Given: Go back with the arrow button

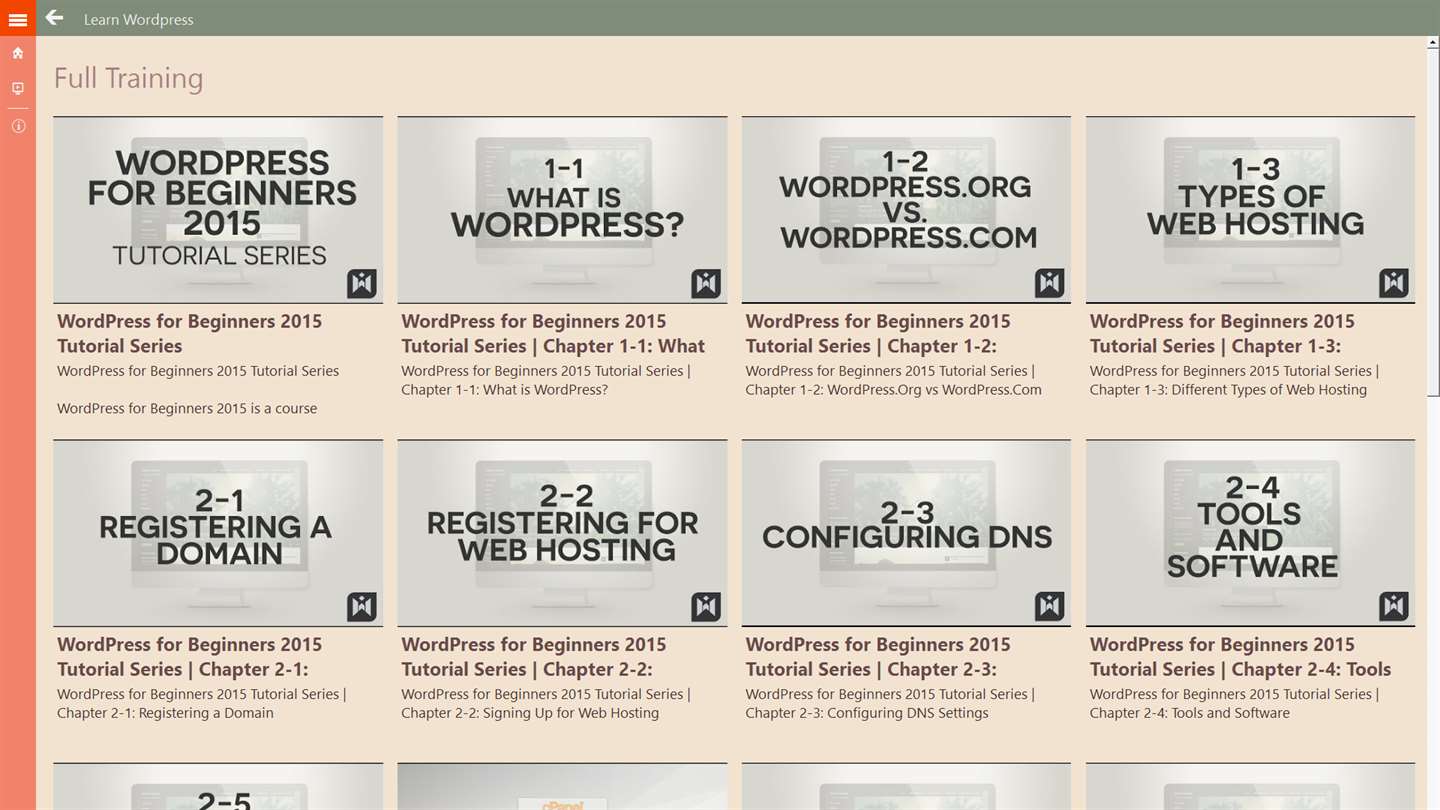Looking at the screenshot, I should pyautogui.click(x=54, y=18).
